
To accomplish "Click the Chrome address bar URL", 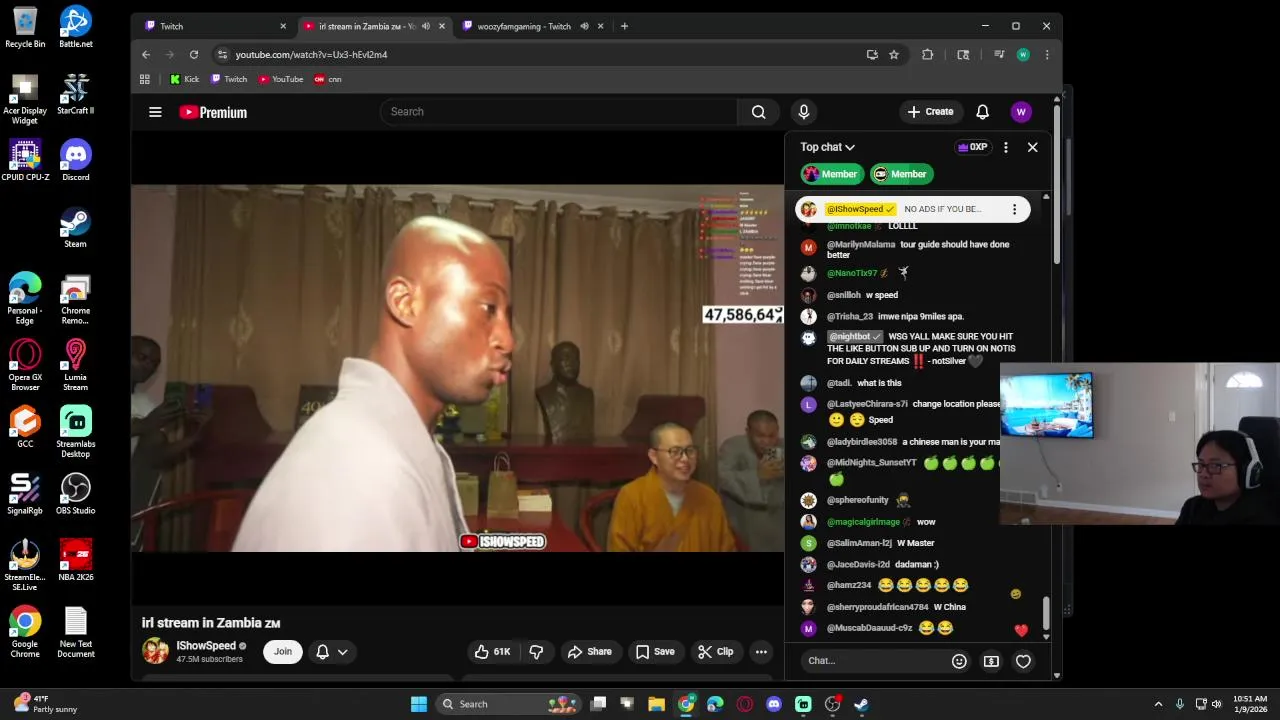I will point(311,55).
